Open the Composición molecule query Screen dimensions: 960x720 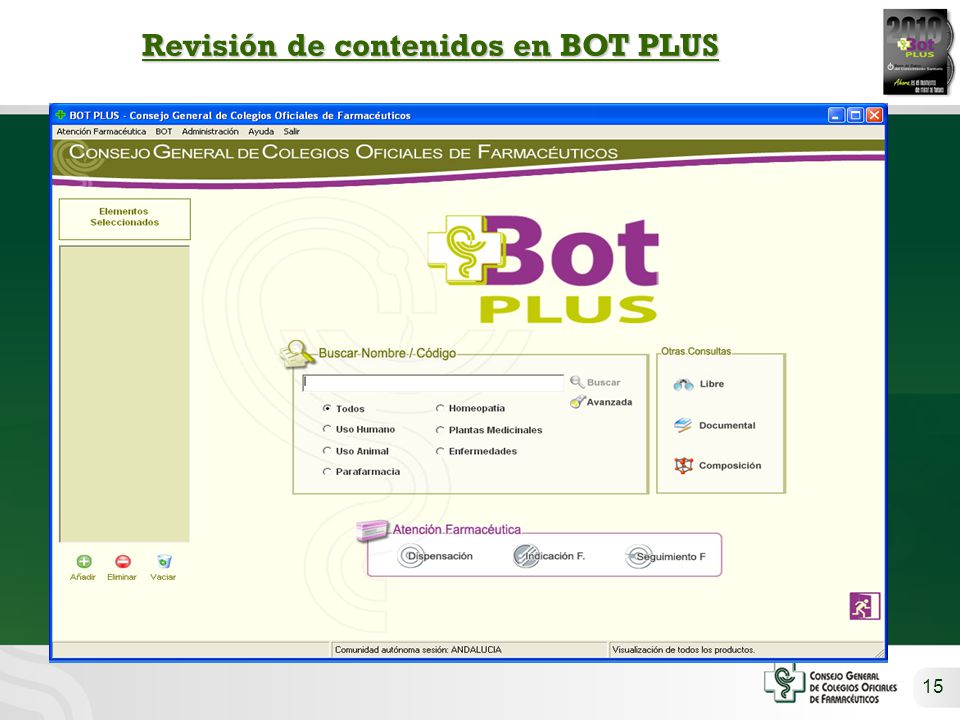[x=718, y=465]
